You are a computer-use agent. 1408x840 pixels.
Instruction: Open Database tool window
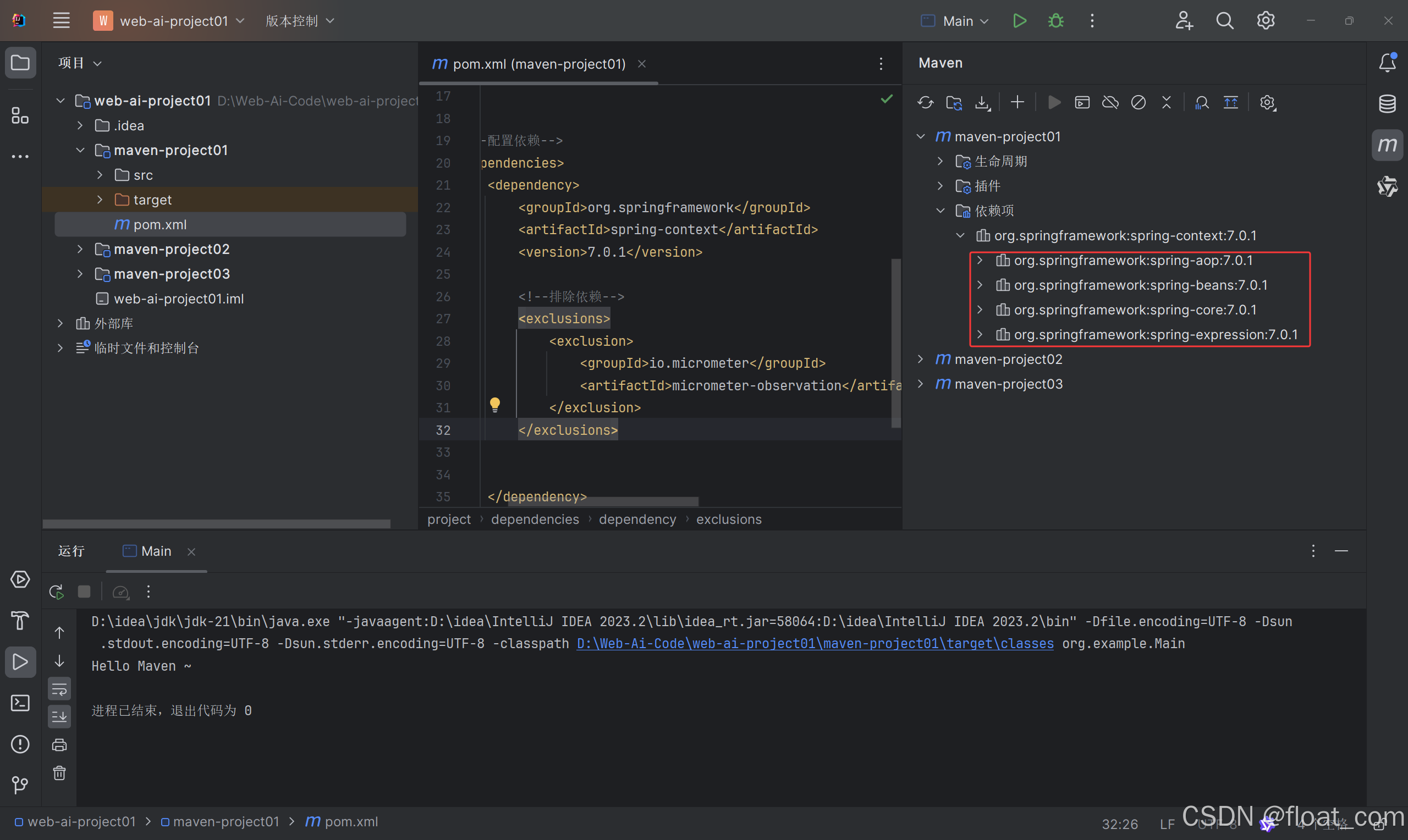pyautogui.click(x=1387, y=103)
